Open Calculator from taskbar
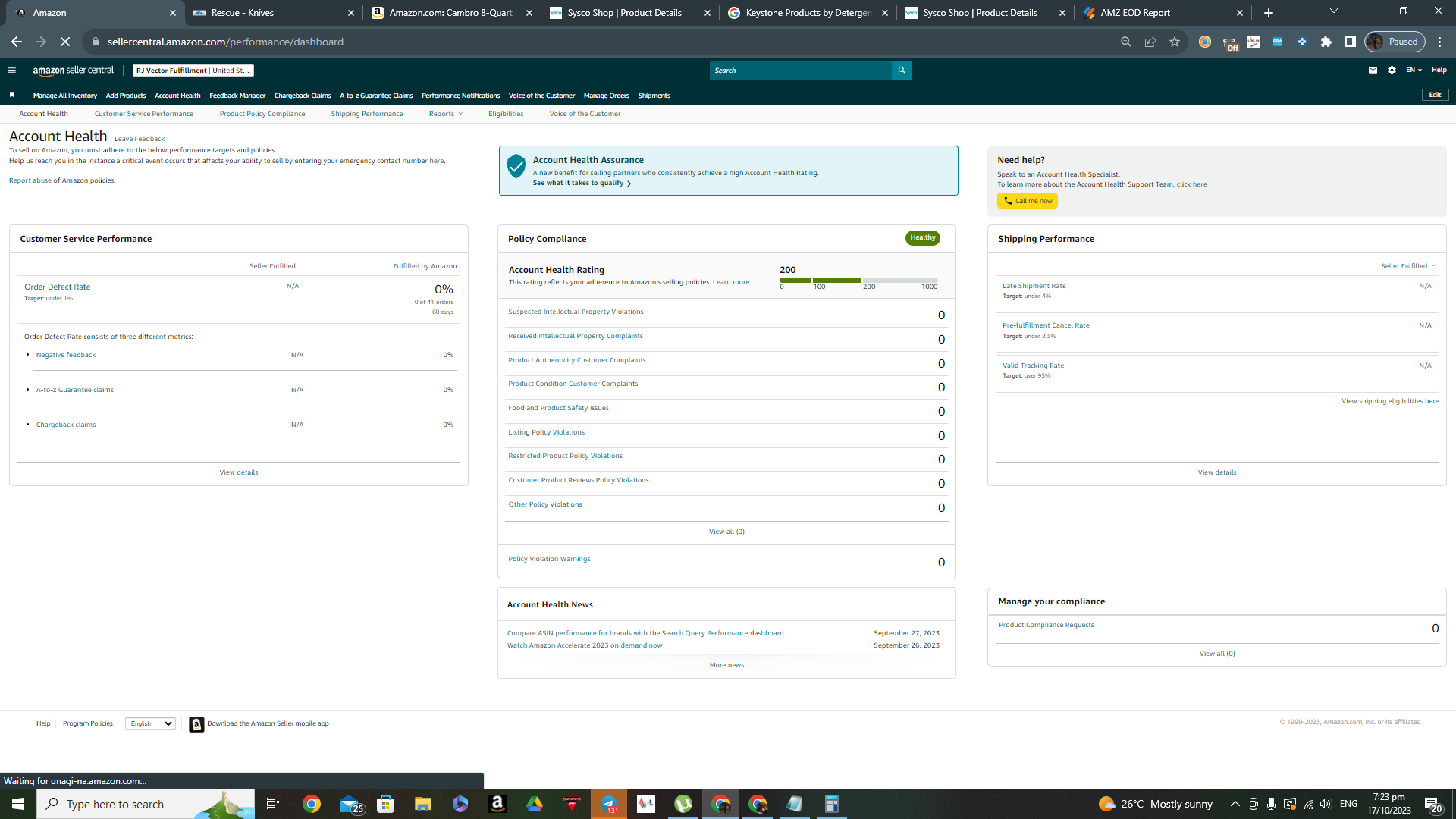Viewport: 1456px width, 819px height. click(x=832, y=804)
